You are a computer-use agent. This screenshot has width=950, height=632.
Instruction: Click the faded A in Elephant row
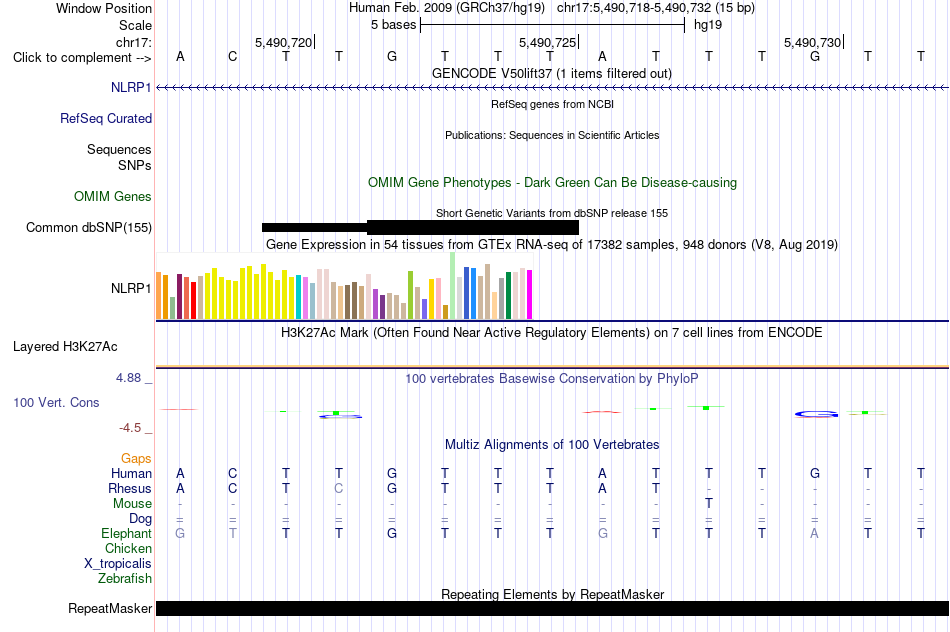814,533
